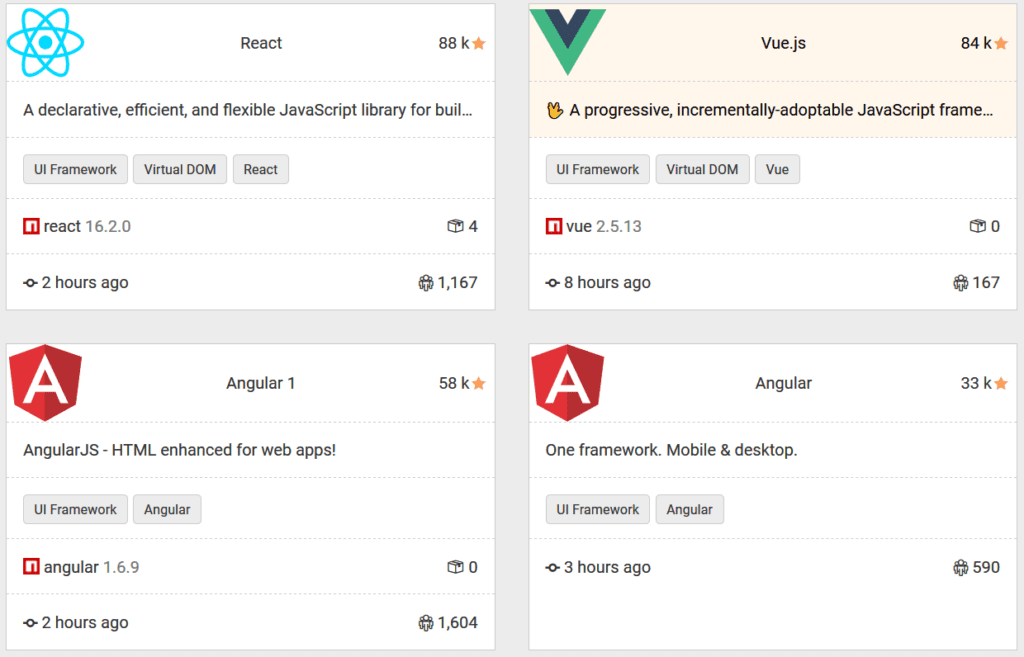Viewport: 1024px width, 657px height.
Task: Click the package box icon in Vue.js card
Action: (978, 226)
